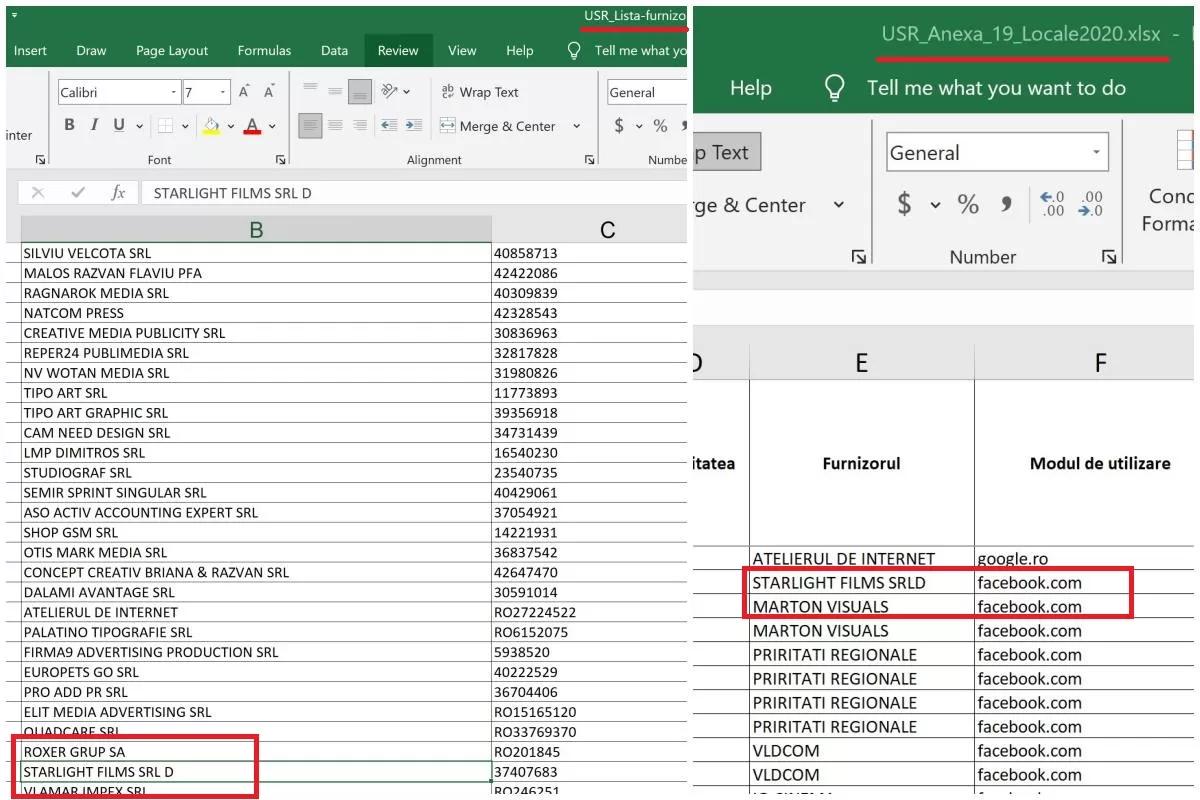Open the Data ribbon tab

(334, 51)
